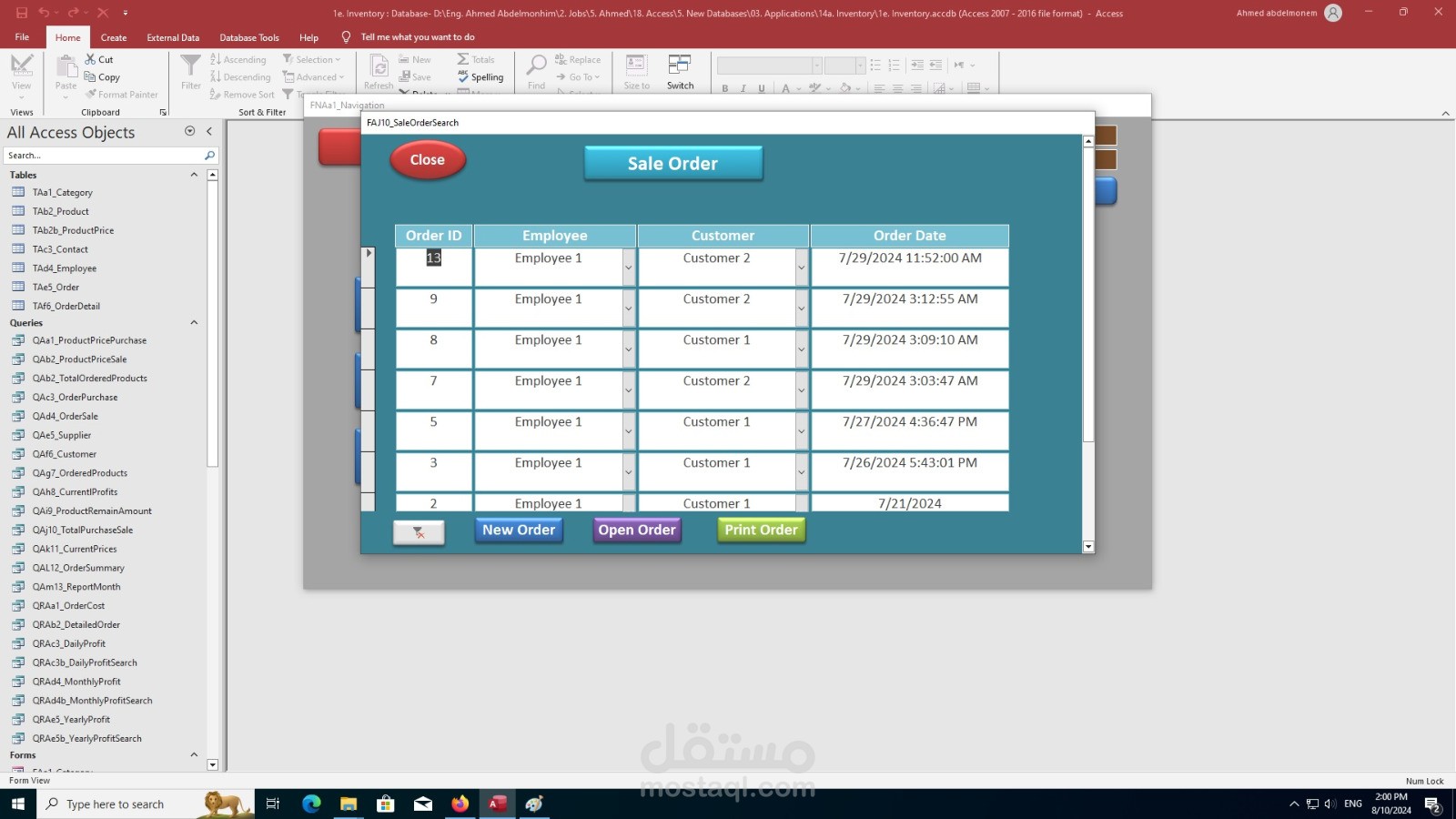Switch to the Create ribbon tab
The height and width of the screenshot is (819, 1456).
click(x=114, y=37)
